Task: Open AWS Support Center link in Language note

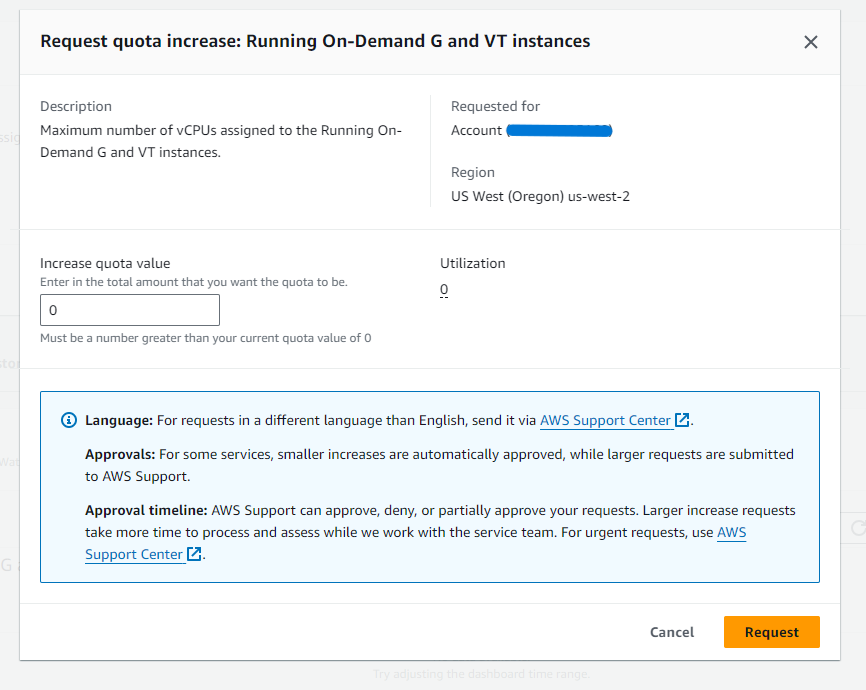Action: 605,421
